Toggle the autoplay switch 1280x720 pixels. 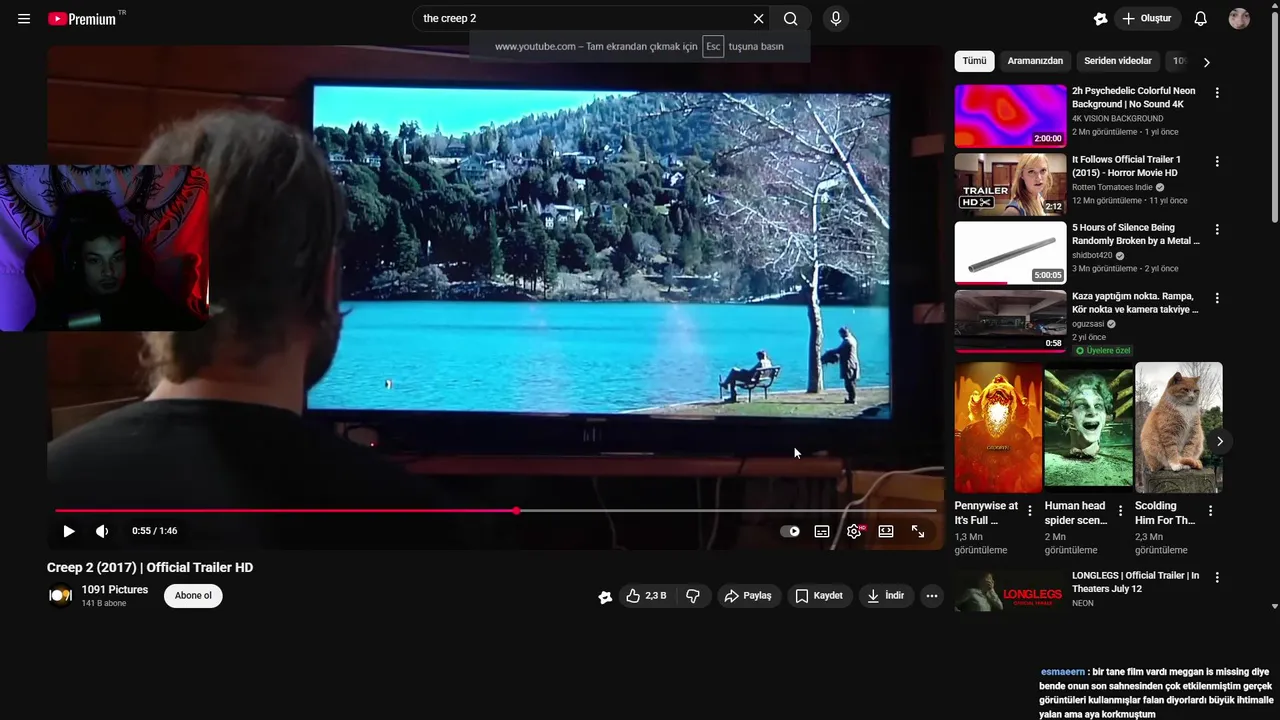pyautogui.click(x=790, y=531)
